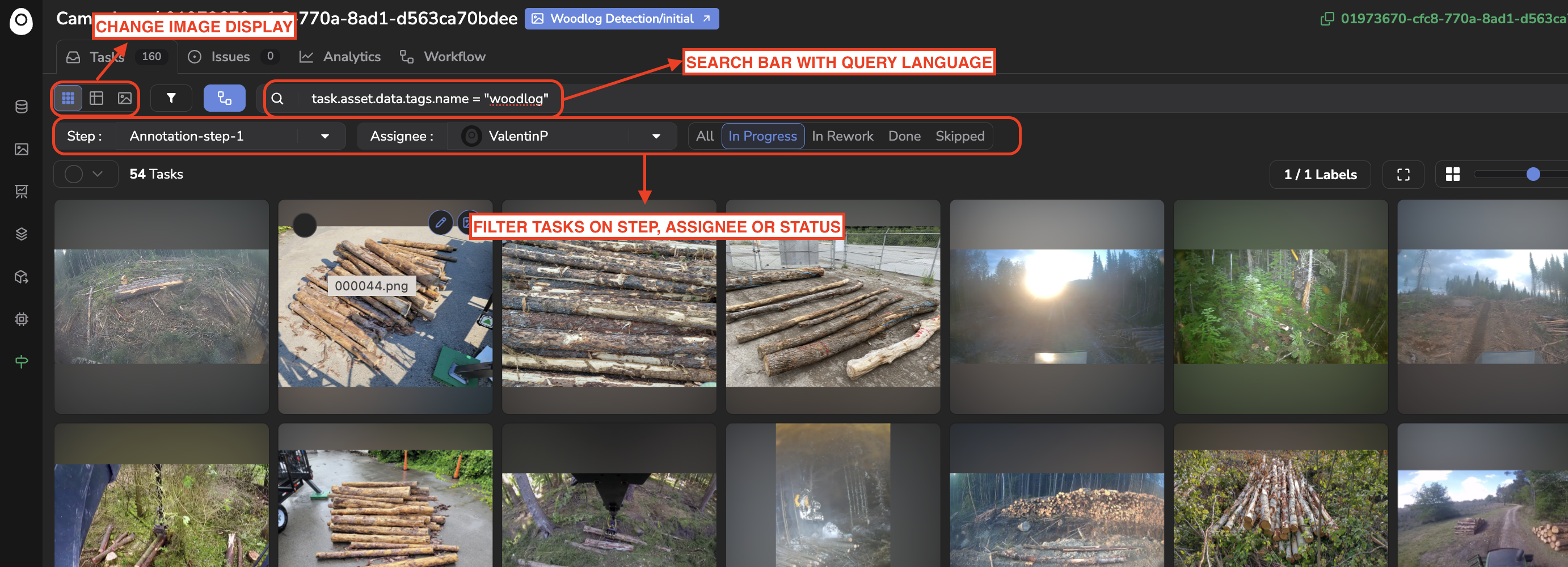Toggle the blue workflow filter button
Screen dimensions: 1568x567
pyautogui.click(x=225, y=98)
